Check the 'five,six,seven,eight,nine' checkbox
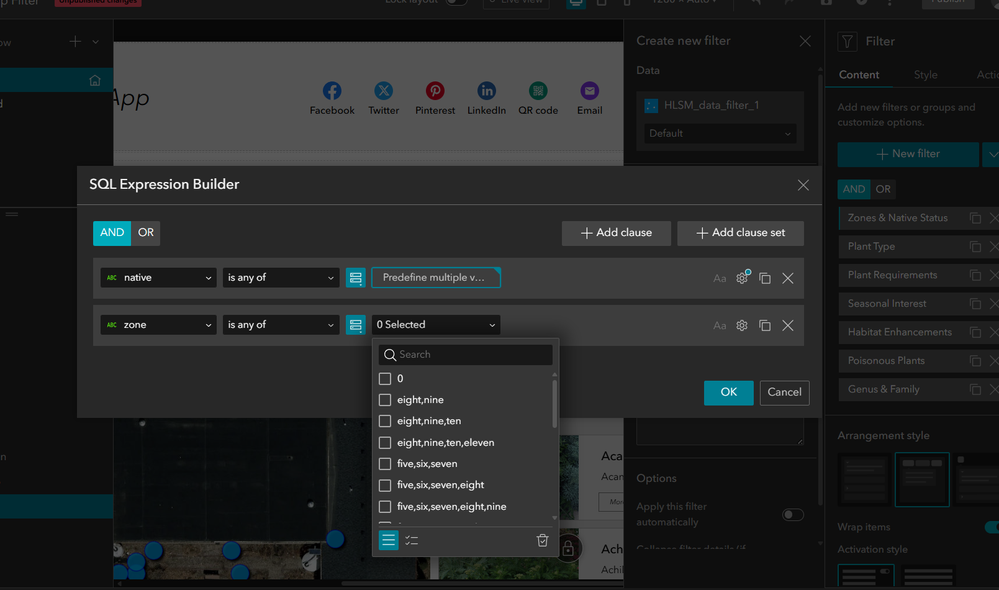This screenshot has height=590, width=999. pos(385,507)
